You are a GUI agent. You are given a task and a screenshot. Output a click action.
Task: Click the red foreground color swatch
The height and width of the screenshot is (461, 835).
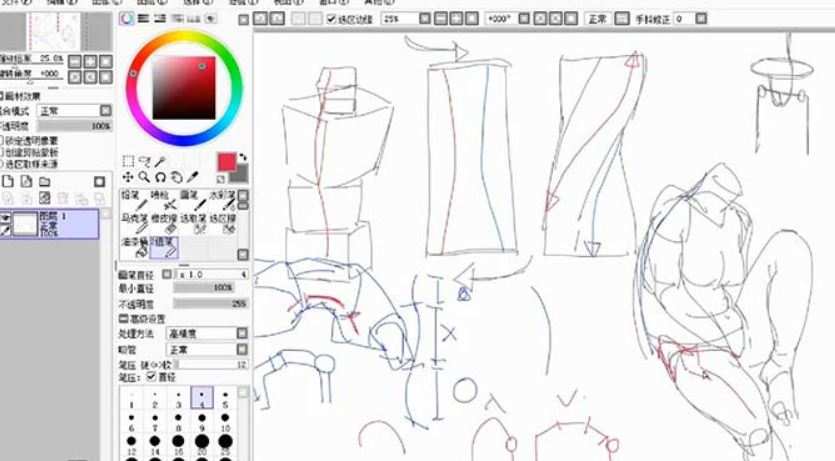coord(228,162)
